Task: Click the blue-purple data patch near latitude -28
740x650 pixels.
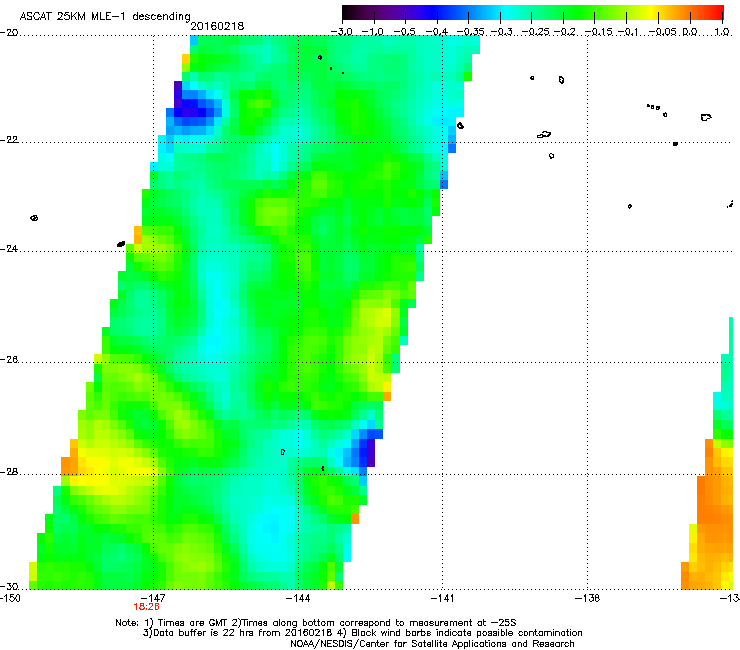Action: click(x=362, y=448)
